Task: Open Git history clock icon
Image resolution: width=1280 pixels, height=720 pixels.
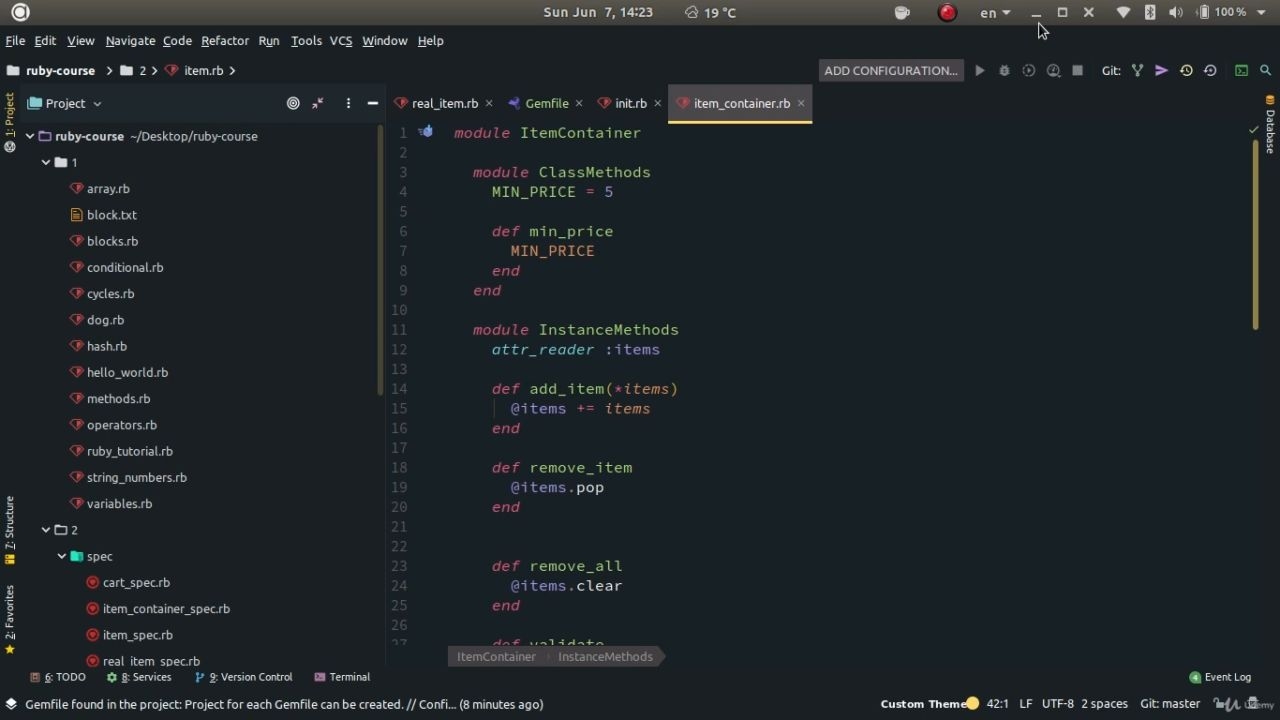Action: click(1186, 71)
